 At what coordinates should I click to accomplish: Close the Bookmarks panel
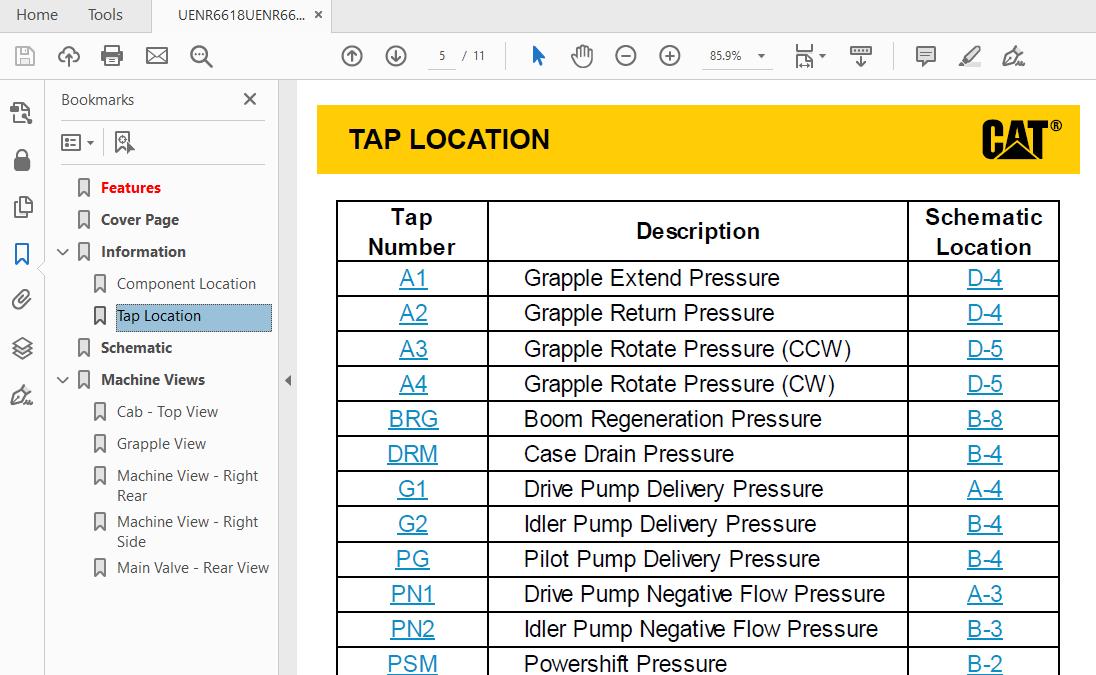(250, 99)
